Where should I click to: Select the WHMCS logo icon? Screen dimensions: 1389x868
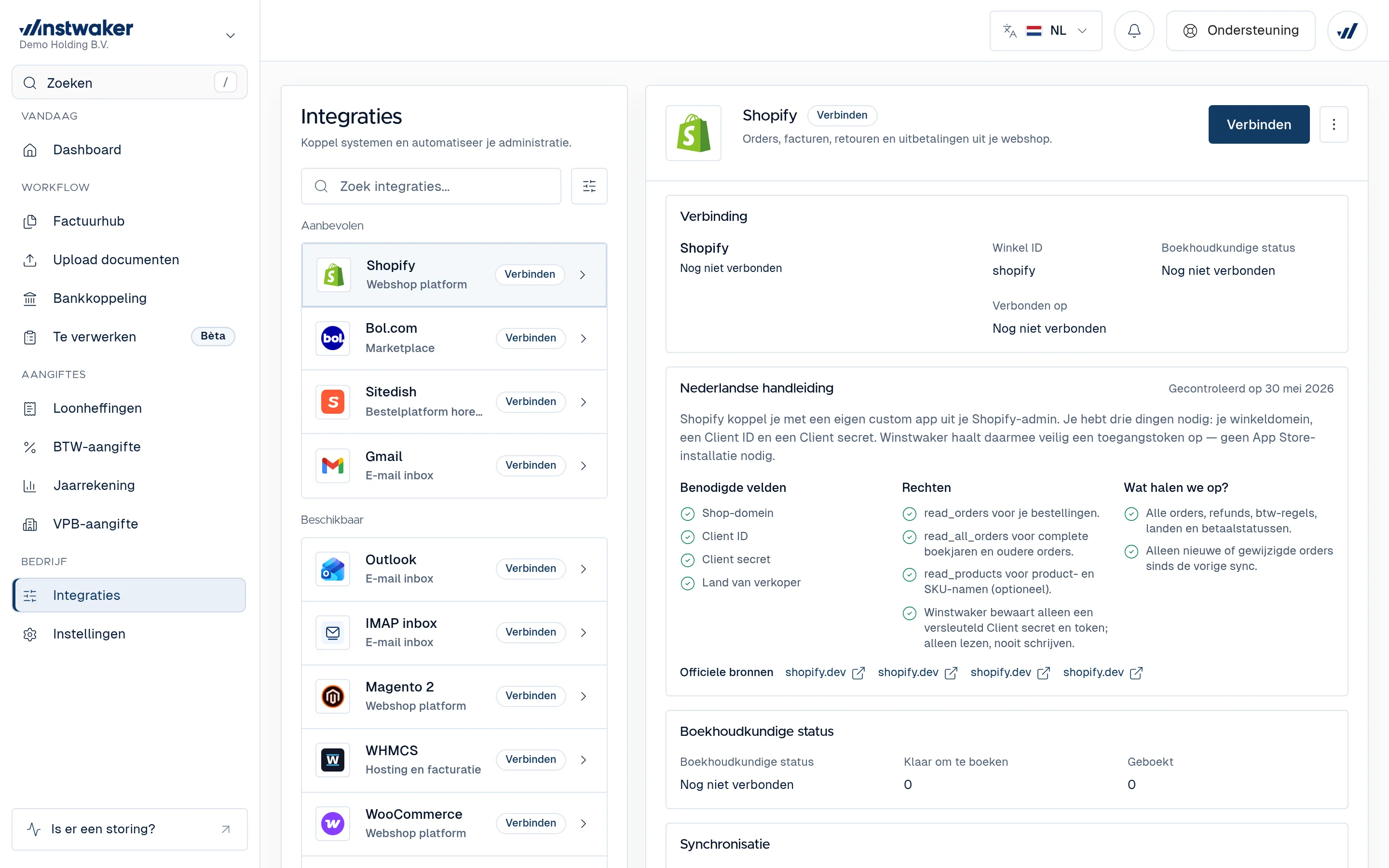pos(333,760)
